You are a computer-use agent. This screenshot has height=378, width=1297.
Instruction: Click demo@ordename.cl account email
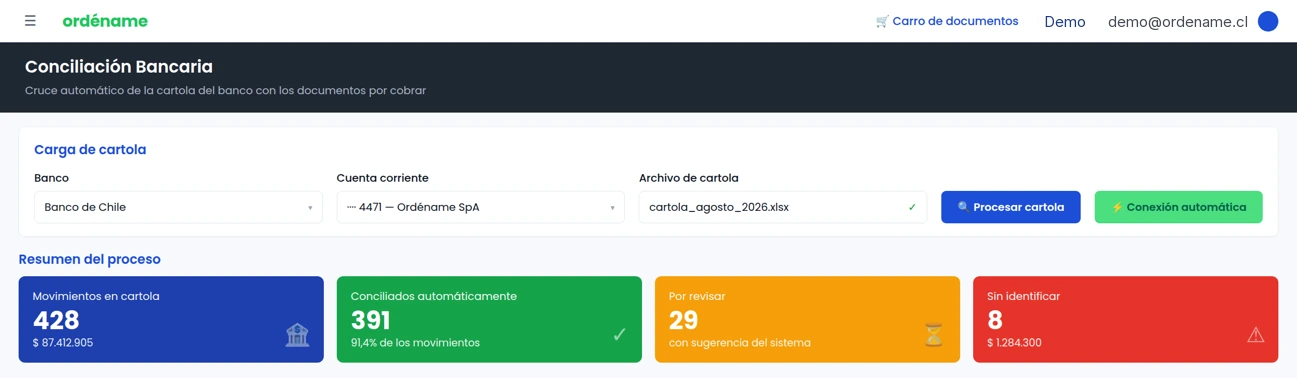pos(1178,21)
